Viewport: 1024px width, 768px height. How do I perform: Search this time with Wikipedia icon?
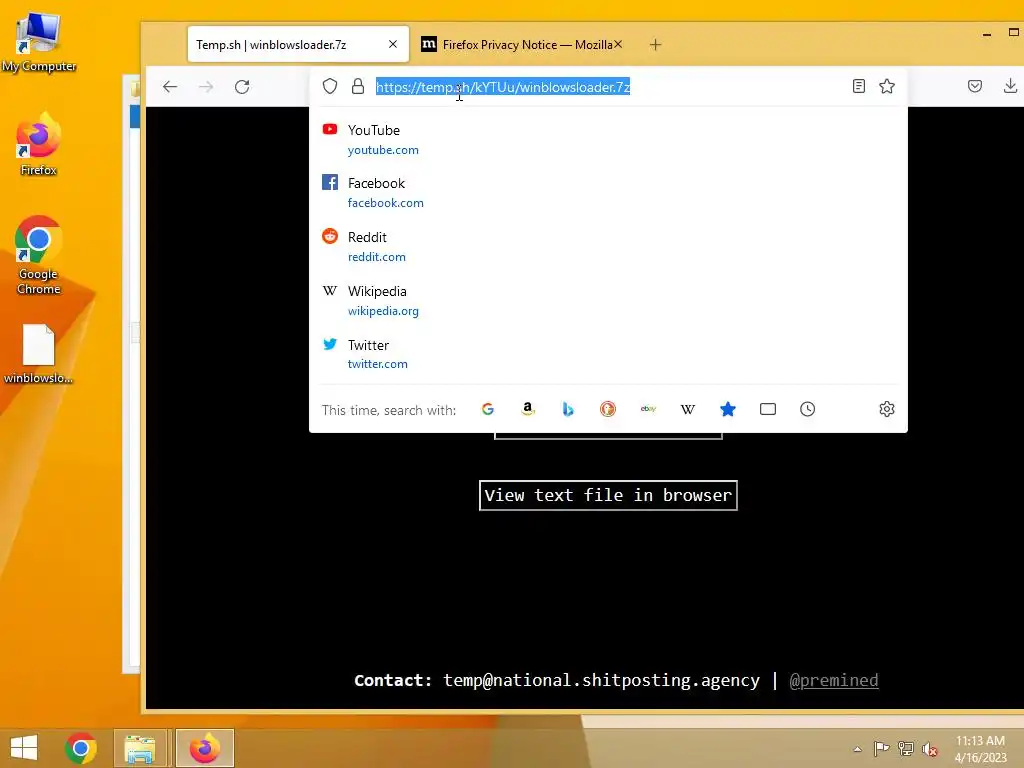(688, 409)
